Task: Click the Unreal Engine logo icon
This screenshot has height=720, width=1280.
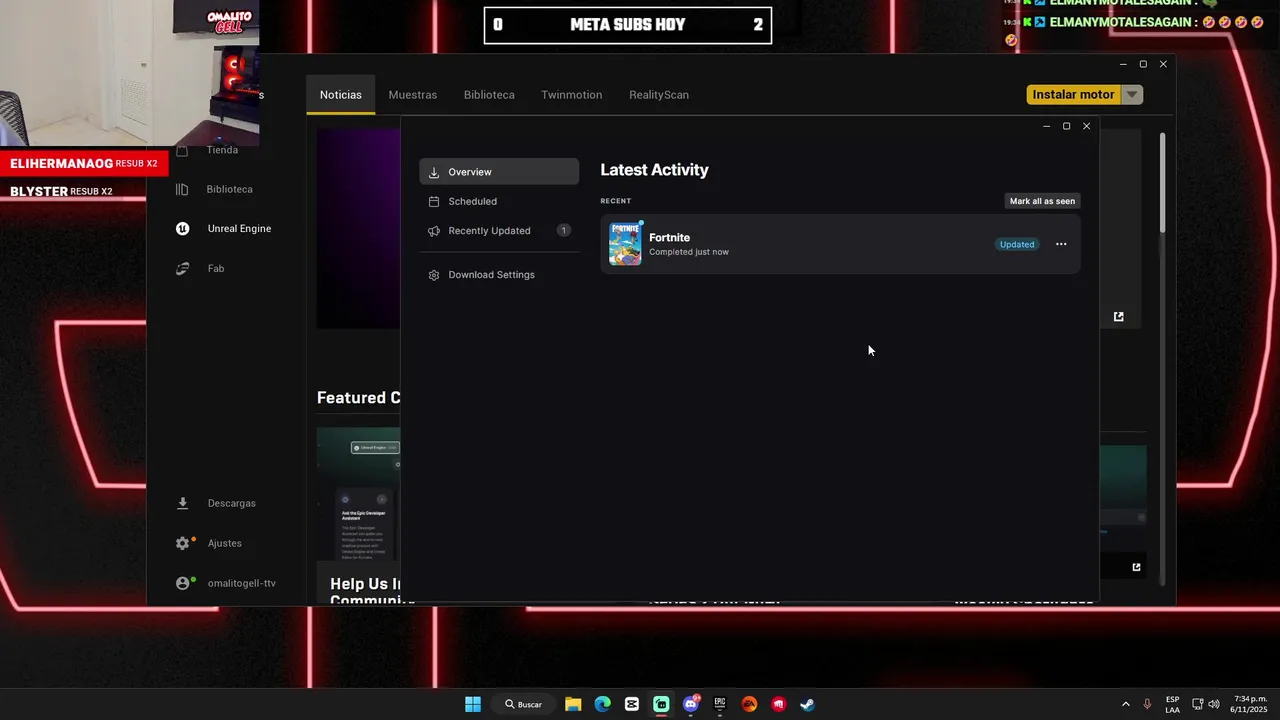Action: pyautogui.click(x=182, y=229)
